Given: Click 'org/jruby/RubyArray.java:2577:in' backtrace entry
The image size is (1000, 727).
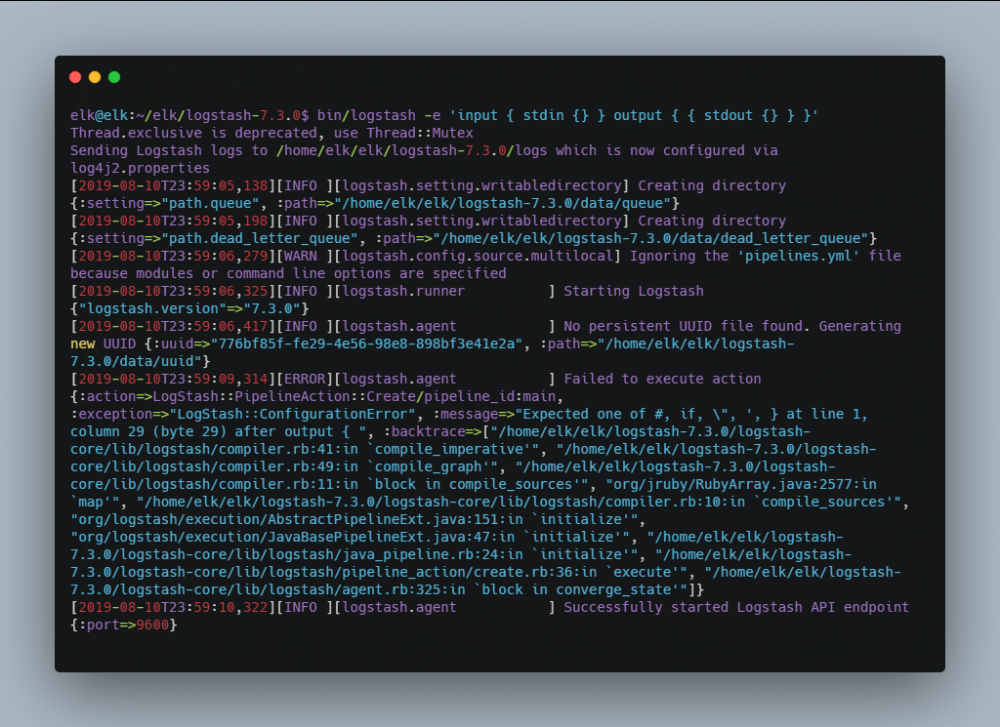Looking at the screenshot, I should (745, 484).
